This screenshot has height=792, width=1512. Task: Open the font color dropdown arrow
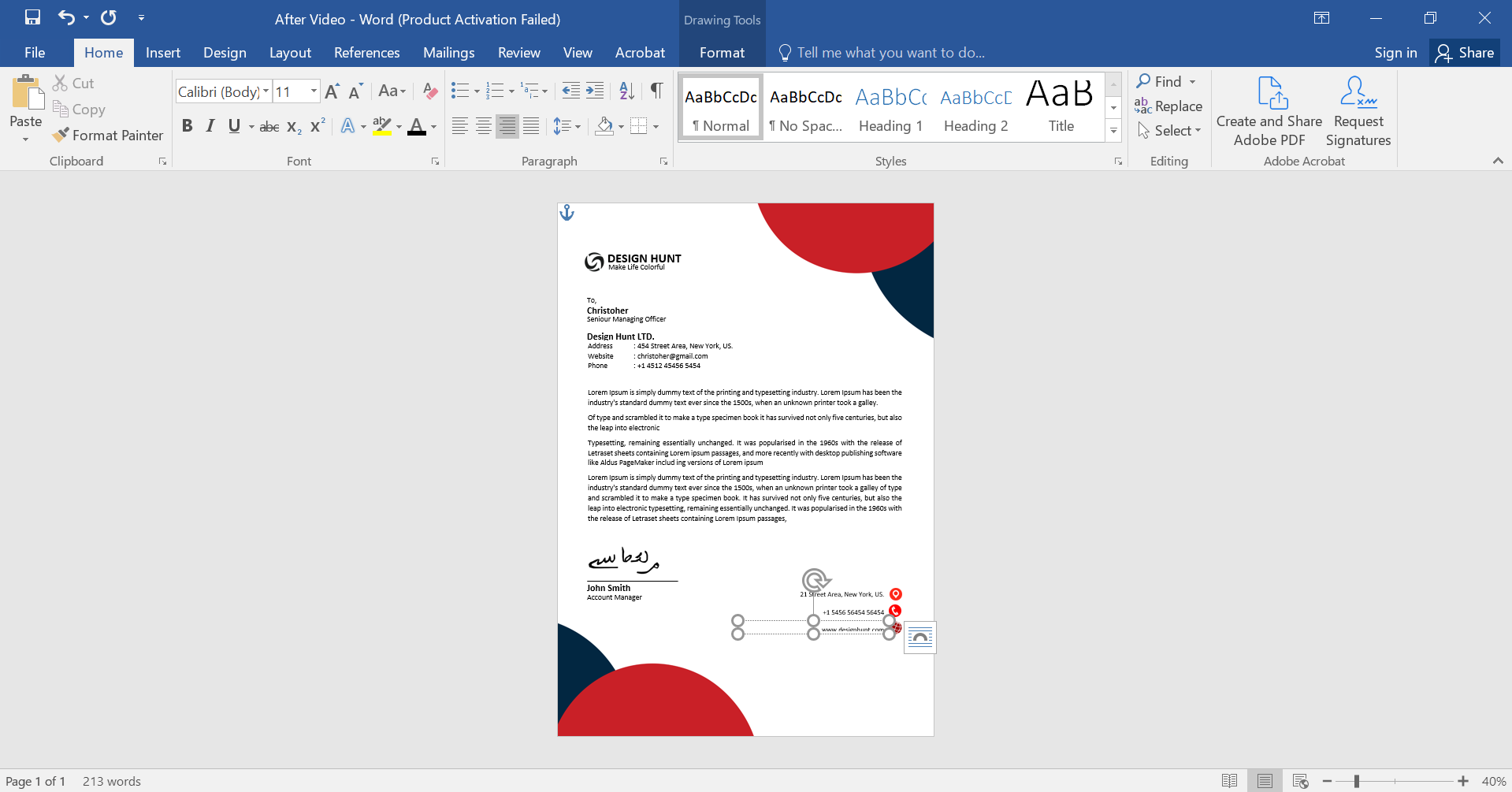pos(431,126)
